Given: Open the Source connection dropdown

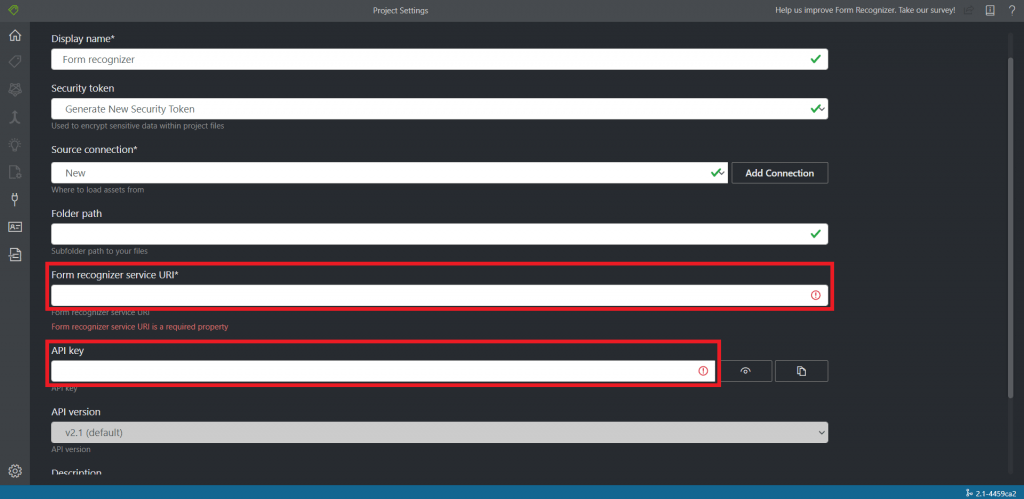Looking at the screenshot, I should pos(389,173).
